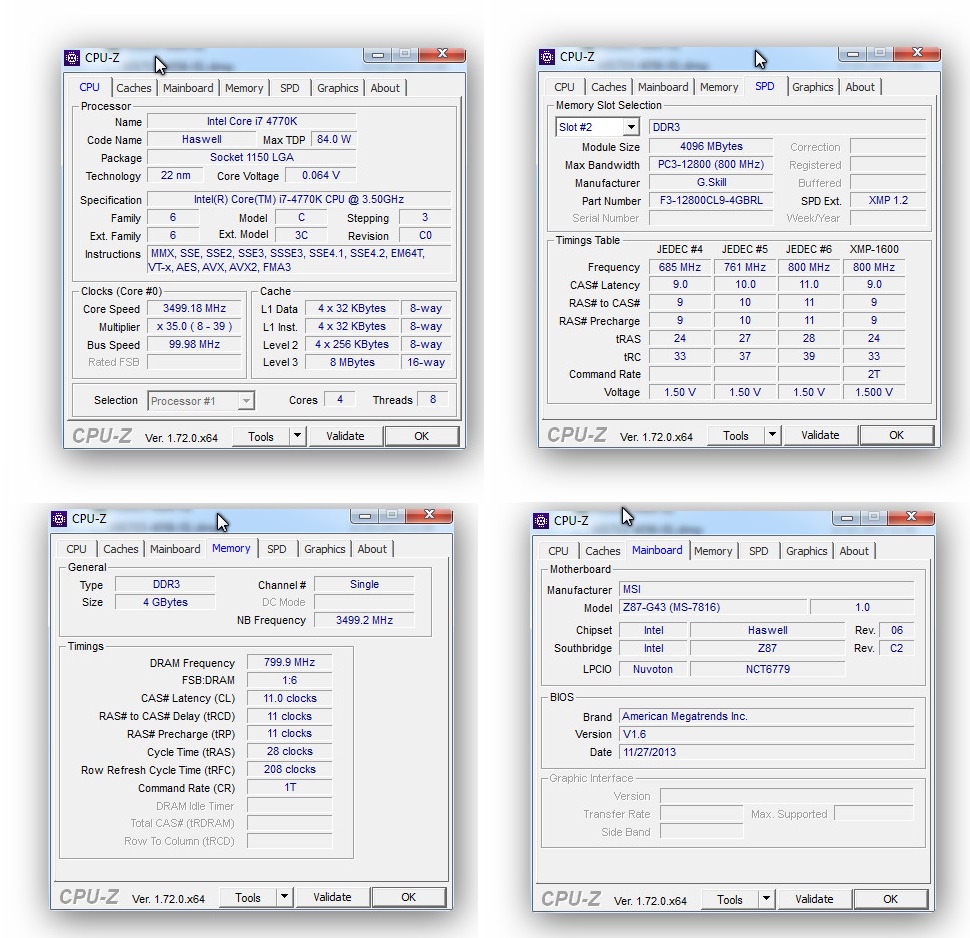Select the Memory tab in the SPD window
The image size is (970, 938).
point(719,87)
